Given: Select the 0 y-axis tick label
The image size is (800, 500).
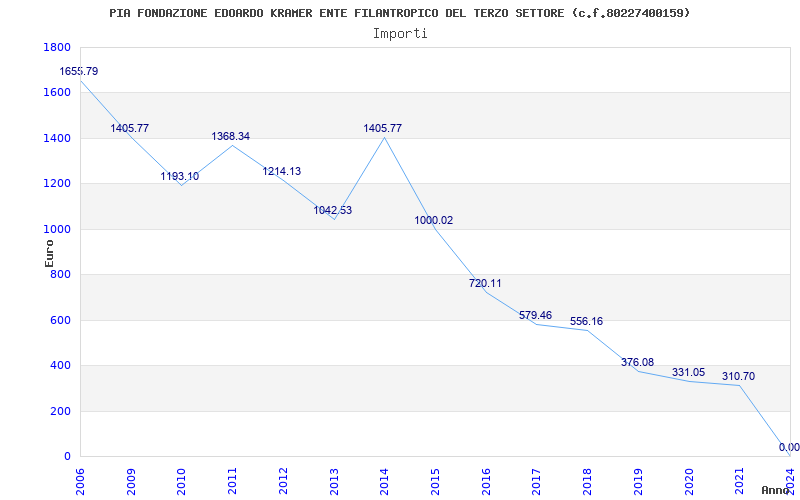Looking at the screenshot, I should (x=67, y=457).
